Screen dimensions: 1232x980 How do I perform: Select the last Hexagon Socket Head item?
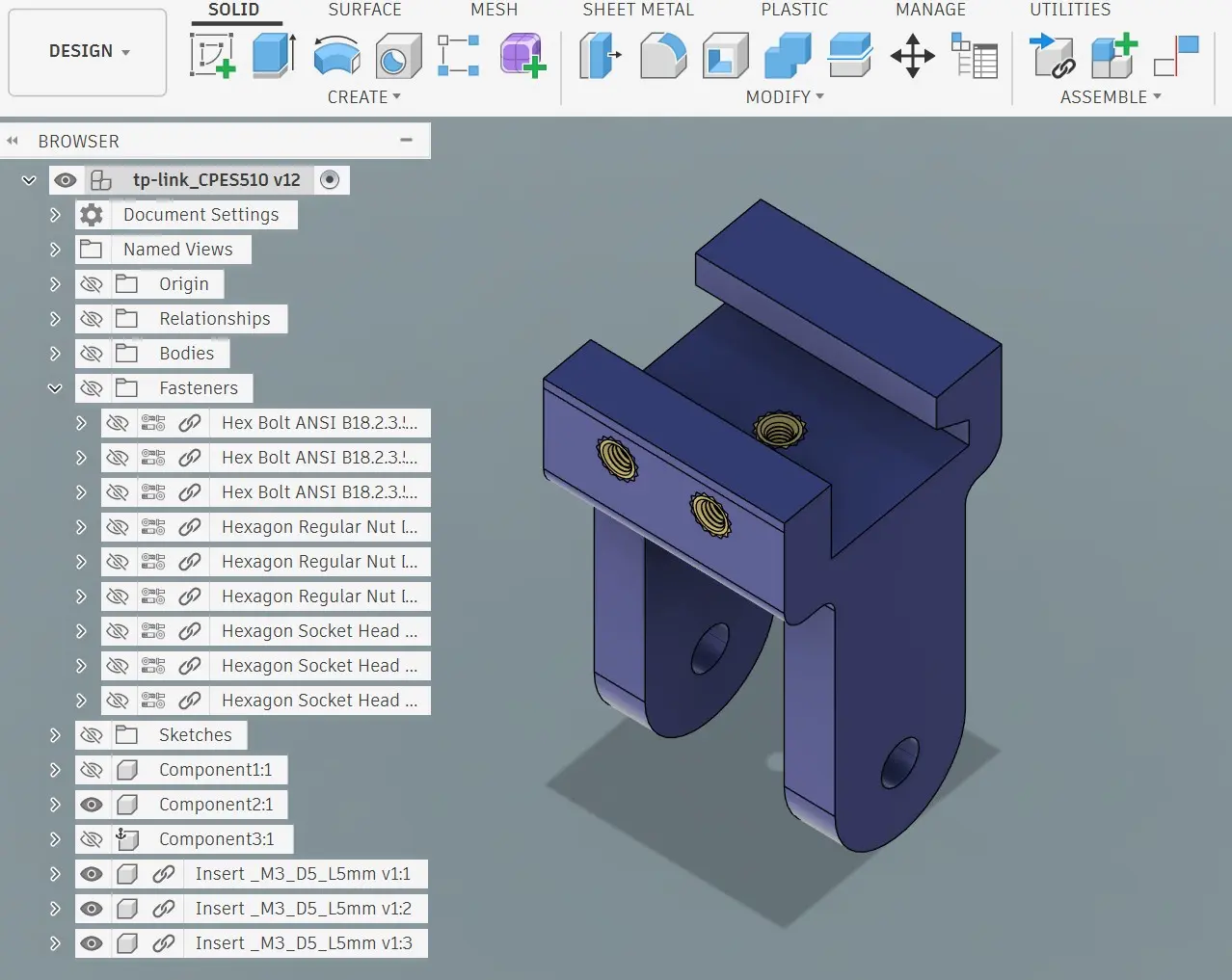[319, 701]
